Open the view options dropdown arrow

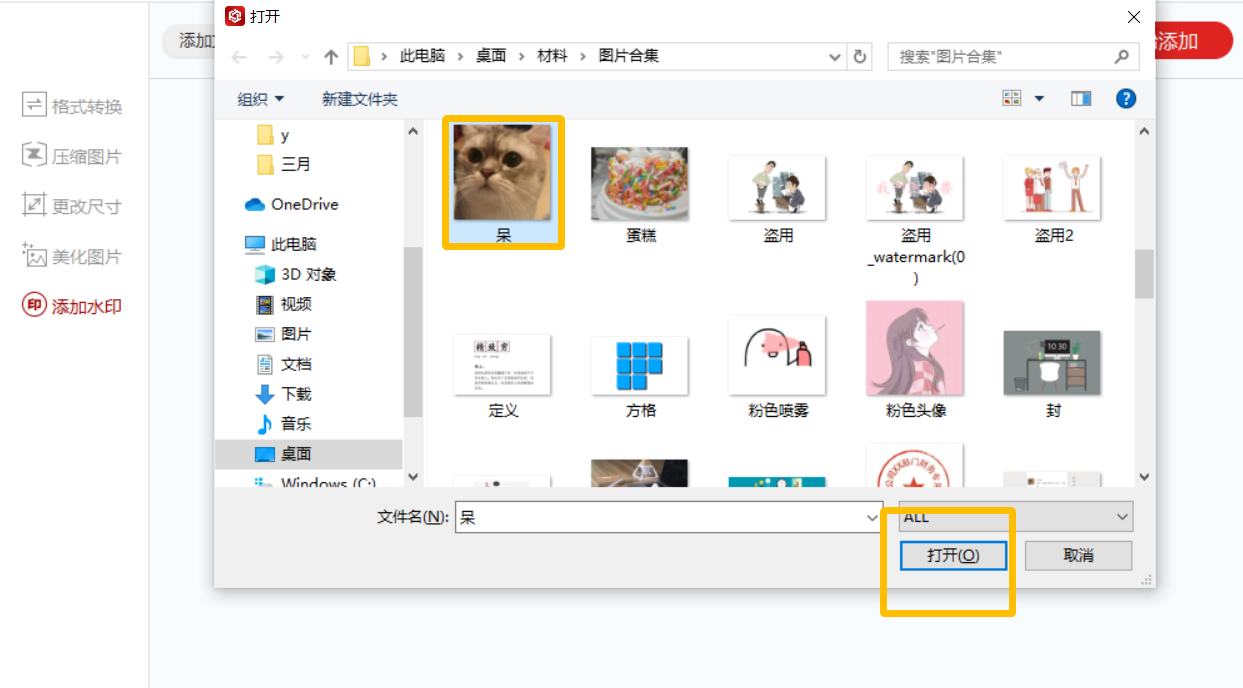click(1039, 98)
